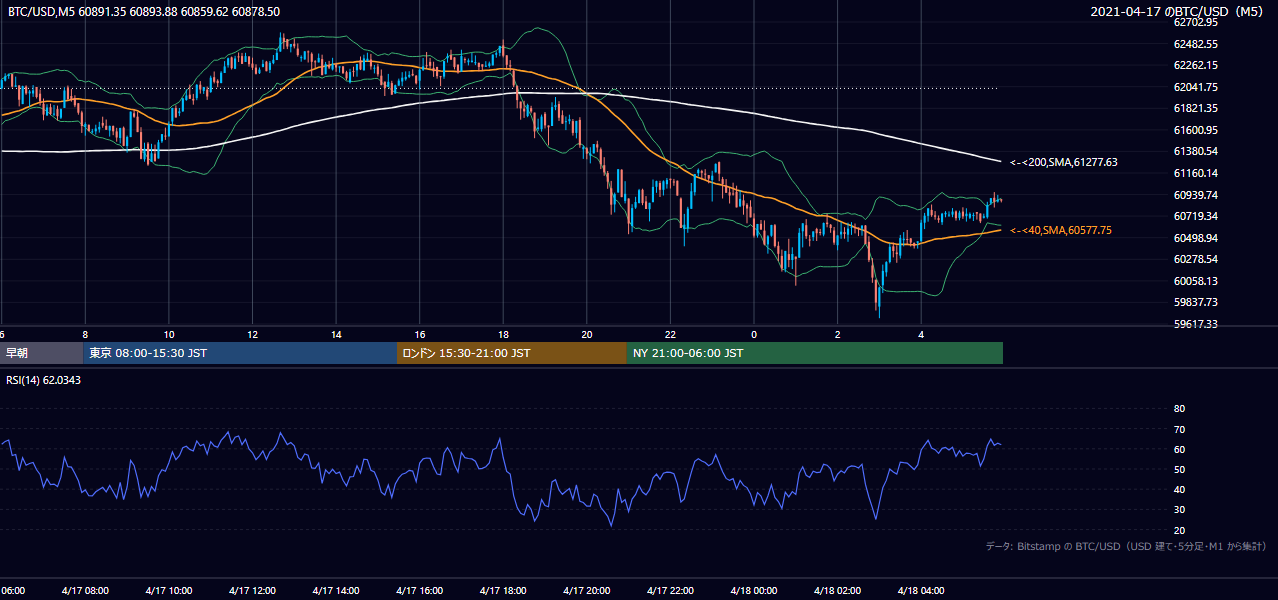Click RSI scale value 40
1278x600 pixels.
point(1179,489)
